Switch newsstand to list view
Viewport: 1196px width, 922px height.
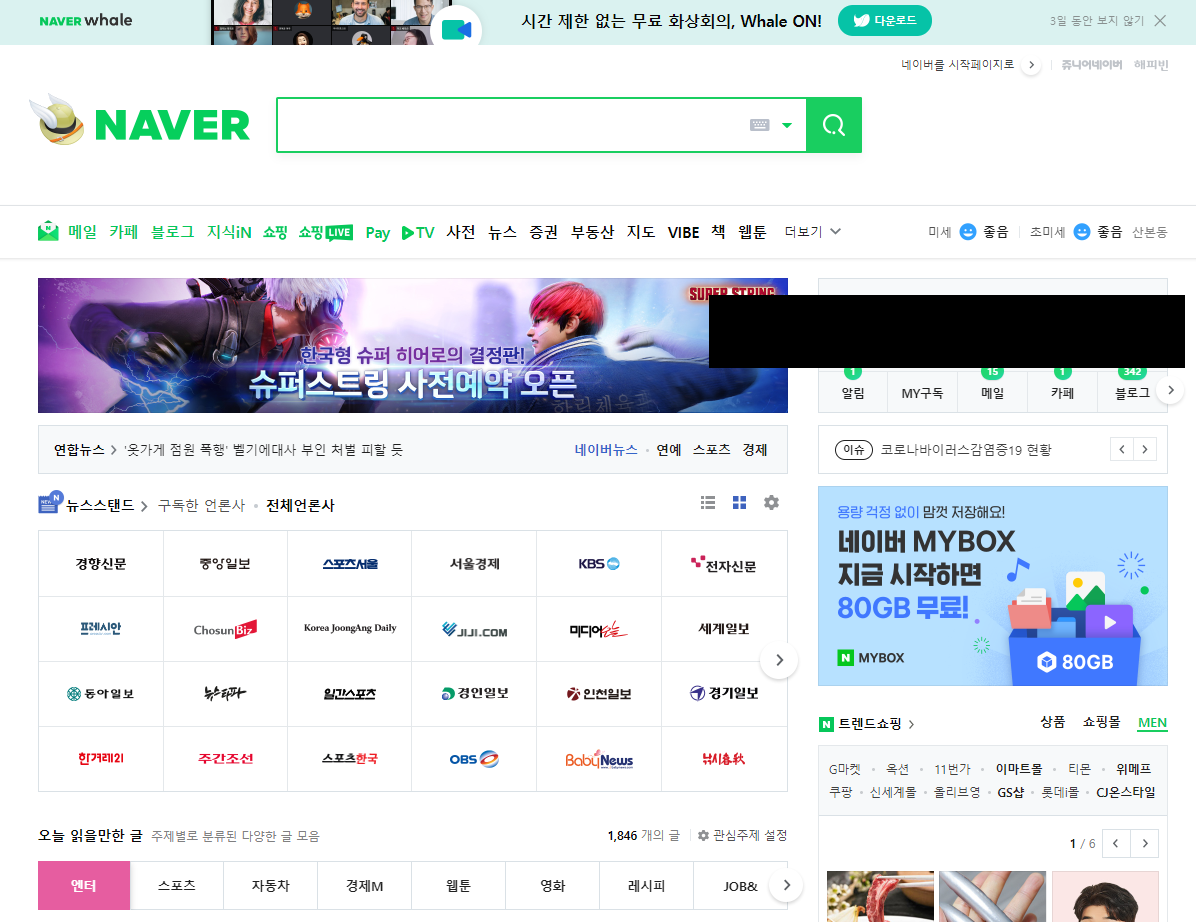pyautogui.click(x=708, y=503)
